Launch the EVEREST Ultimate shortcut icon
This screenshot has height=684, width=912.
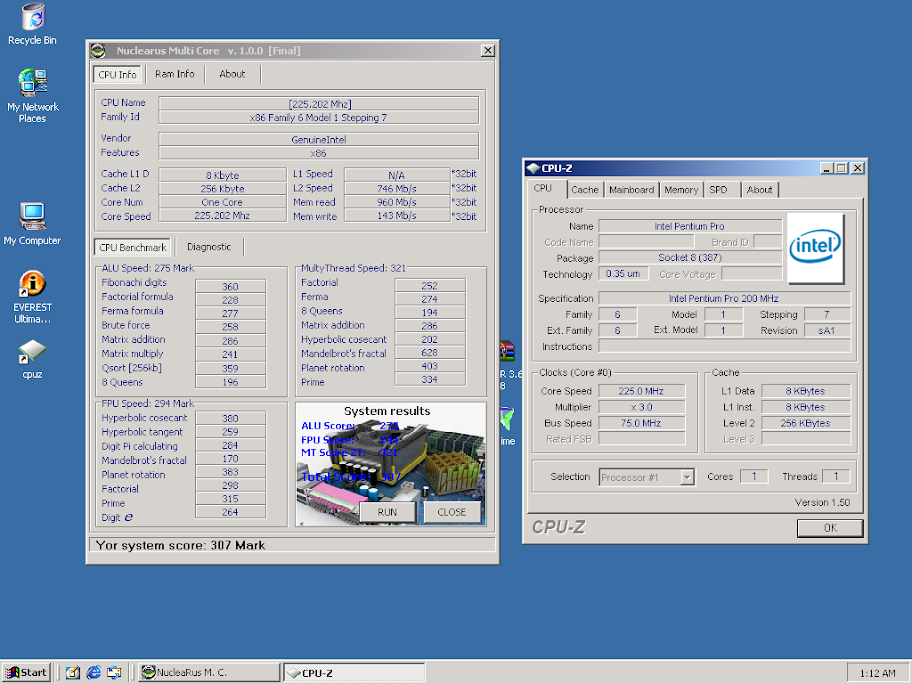point(32,285)
